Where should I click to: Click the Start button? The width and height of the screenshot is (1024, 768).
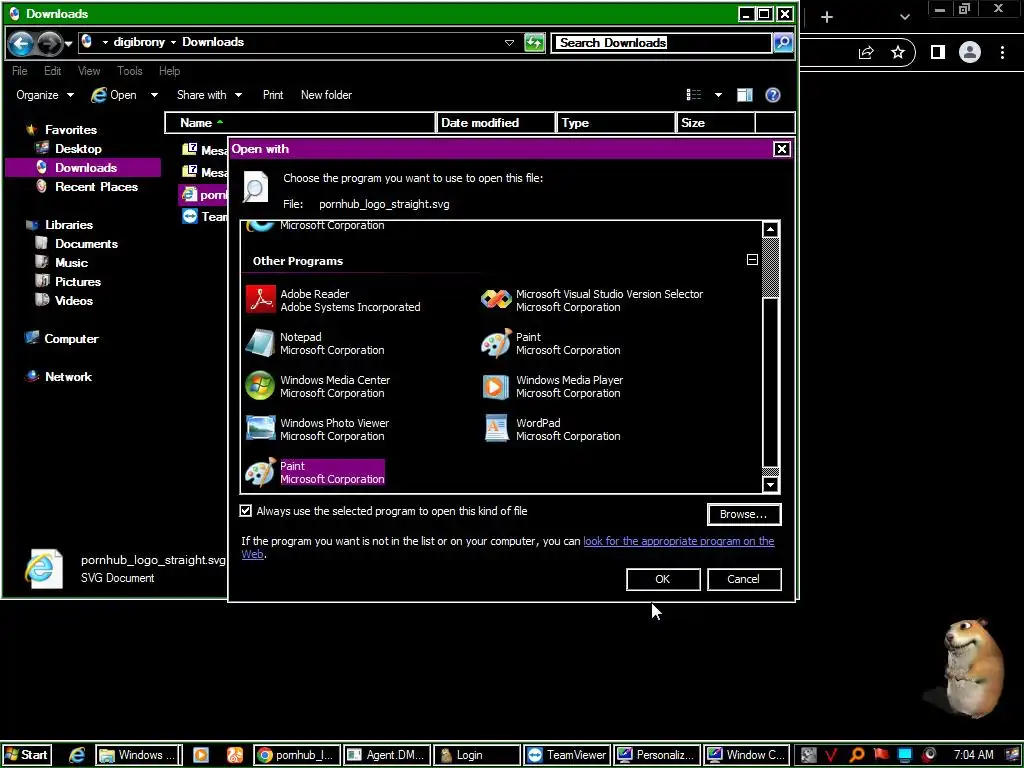click(26, 755)
